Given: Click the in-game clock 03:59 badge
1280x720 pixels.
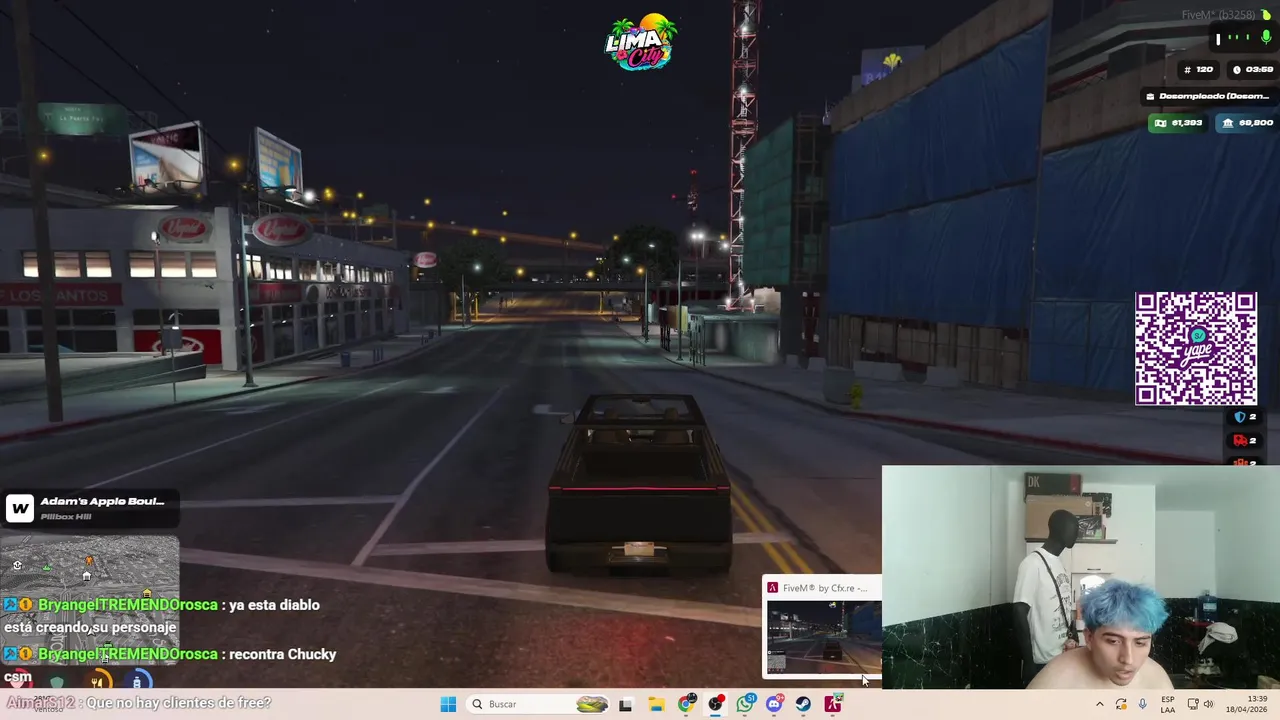Looking at the screenshot, I should coord(1253,69).
